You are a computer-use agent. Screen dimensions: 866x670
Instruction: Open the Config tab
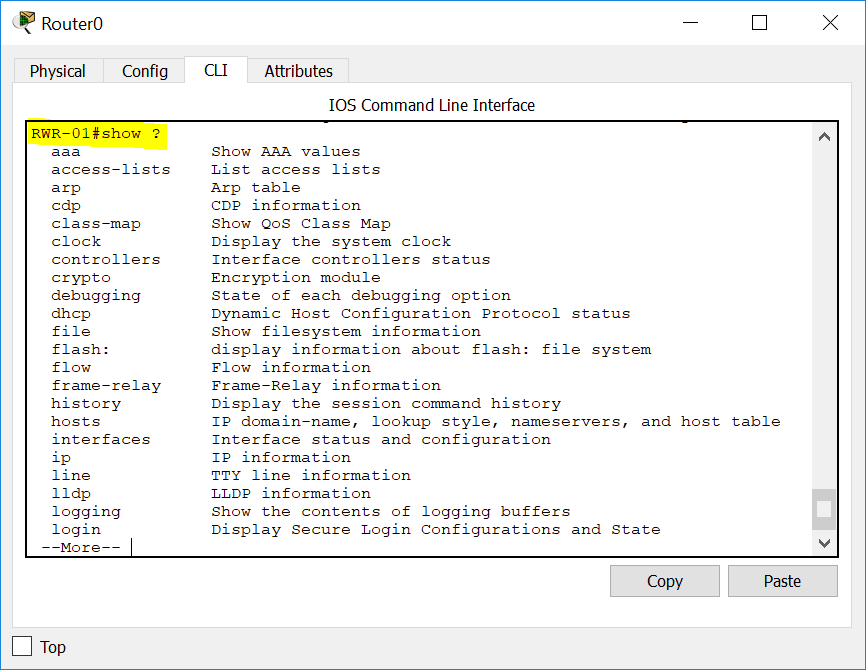[x=144, y=71]
